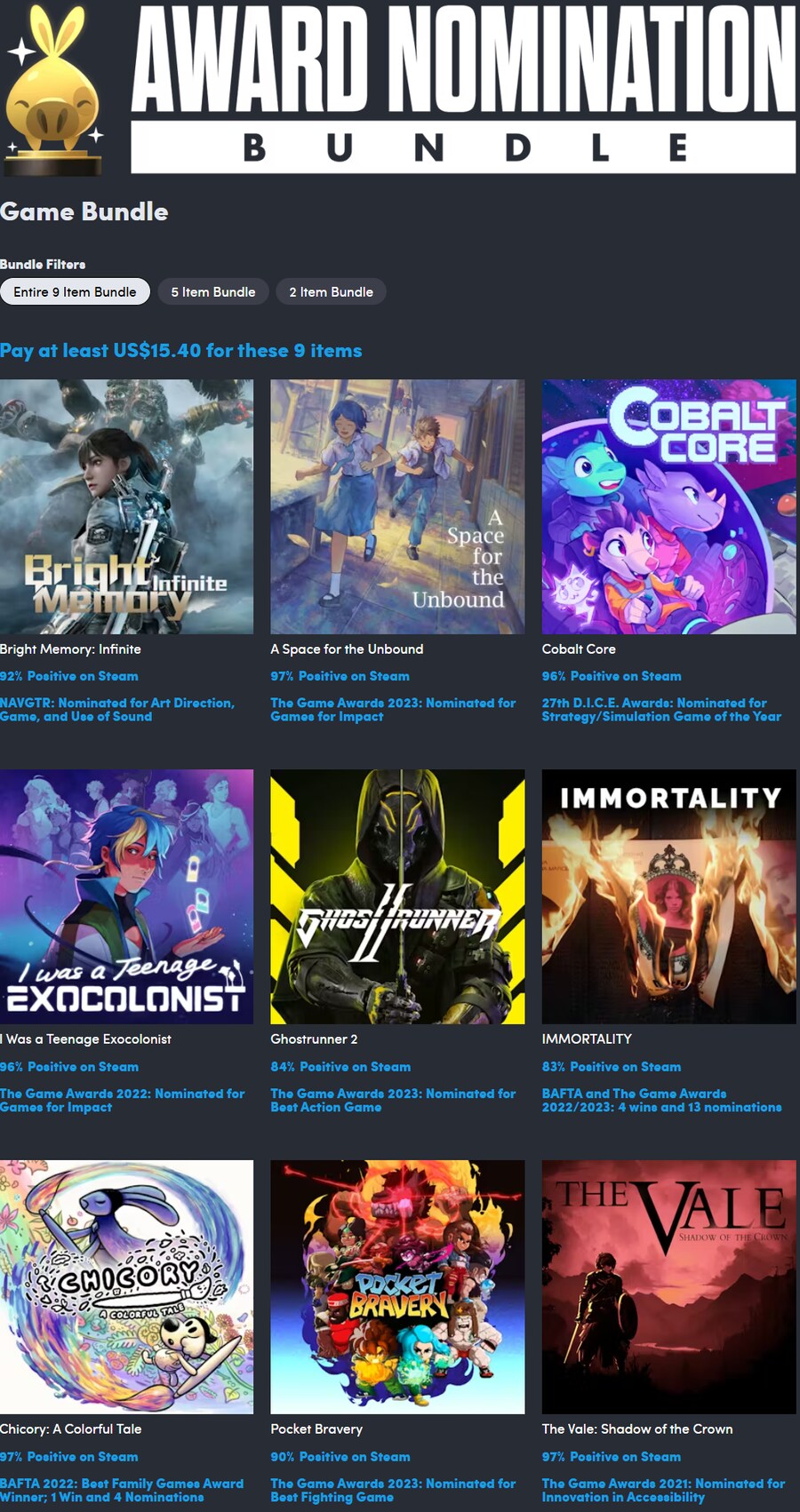
Task: Click the Cobalt Core game artwork
Action: tap(668, 506)
